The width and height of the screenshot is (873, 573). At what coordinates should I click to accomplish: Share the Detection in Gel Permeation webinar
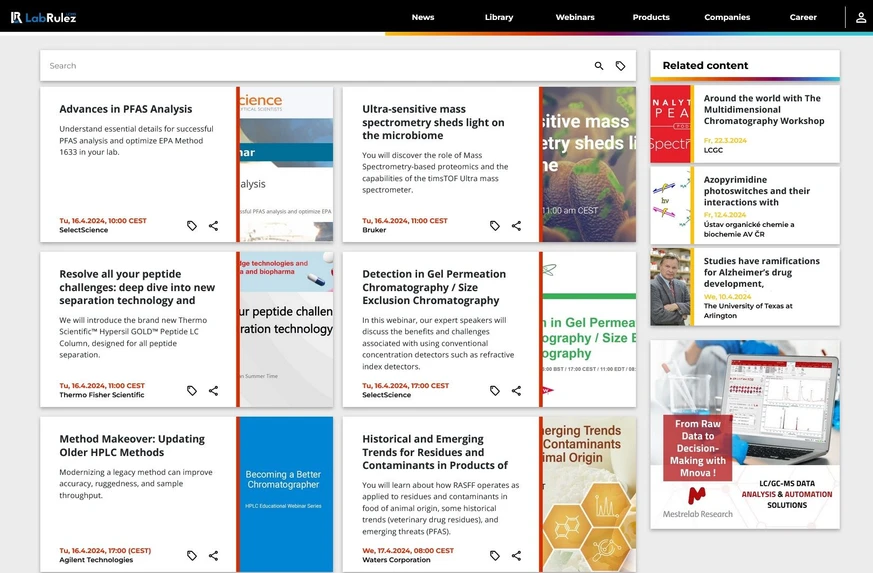517,390
